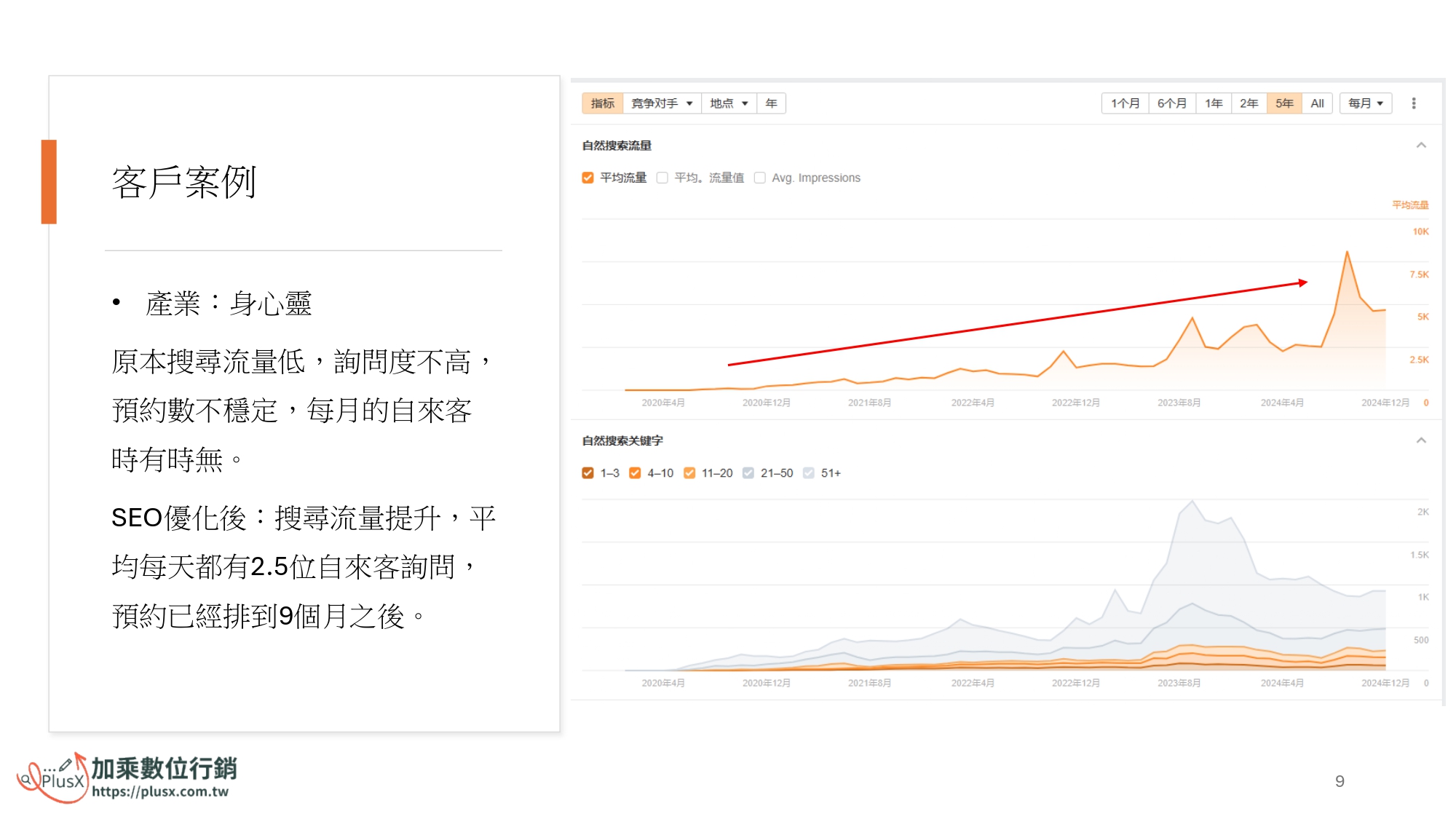The image size is (1456, 819).
Task: Choose the 2年 time range
Action: pyautogui.click(x=1249, y=103)
